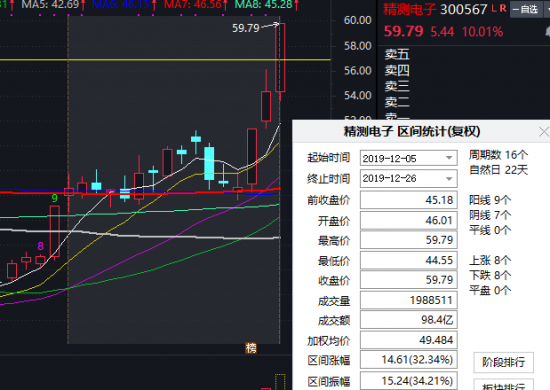Click the 59.79 high price label on chart
This screenshot has width=550, height=390.
[246, 28]
